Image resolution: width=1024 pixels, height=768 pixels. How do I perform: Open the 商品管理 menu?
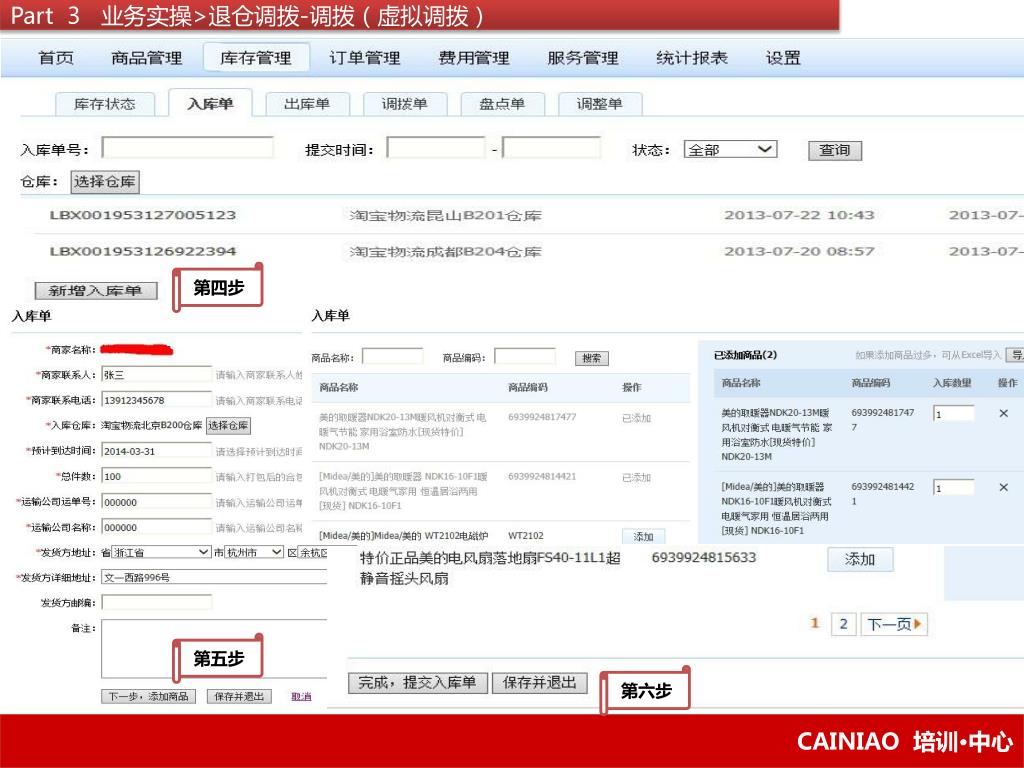(x=146, y=58)
